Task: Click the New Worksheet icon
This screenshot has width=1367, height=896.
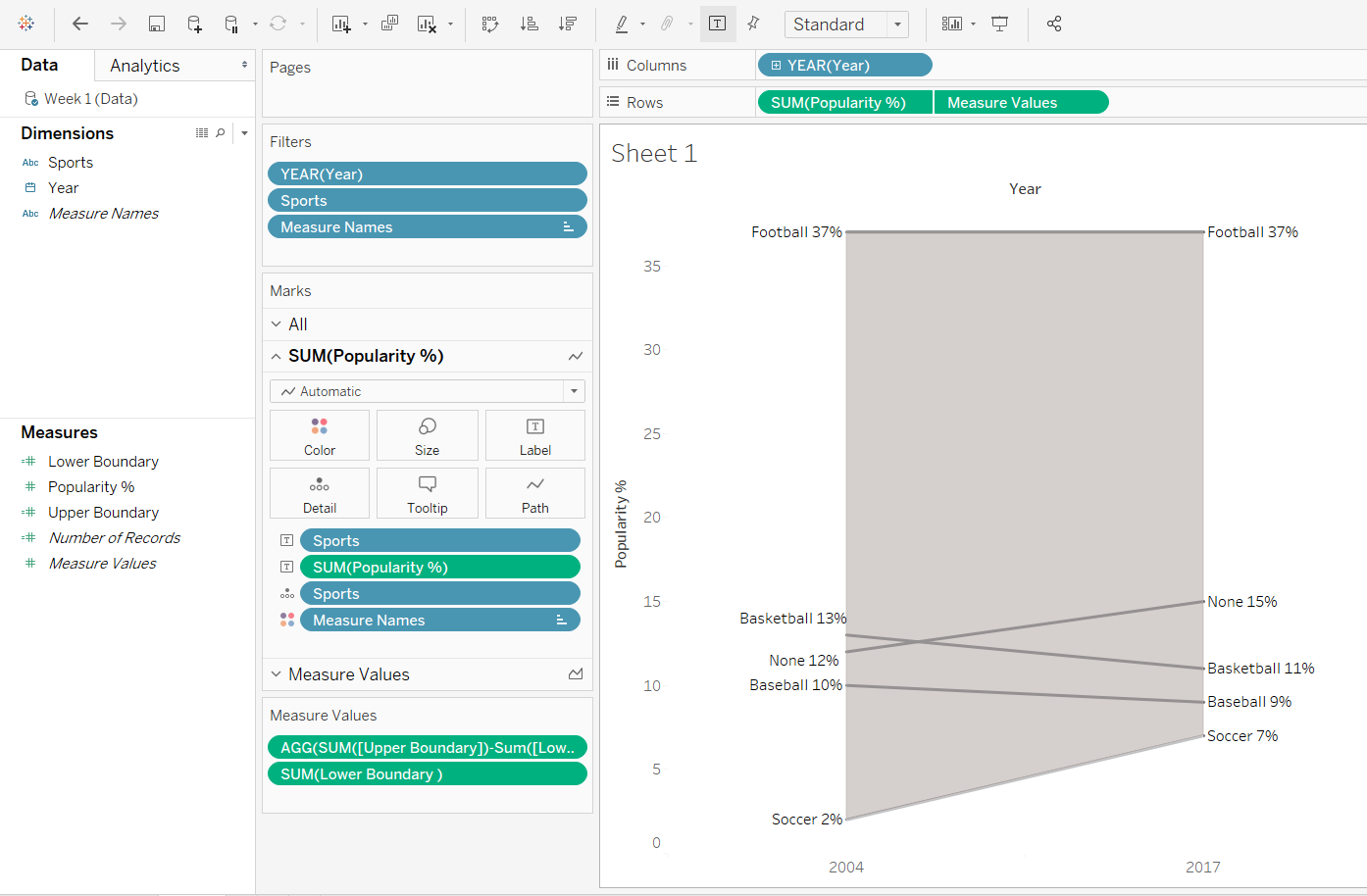Action: (340, 24)
